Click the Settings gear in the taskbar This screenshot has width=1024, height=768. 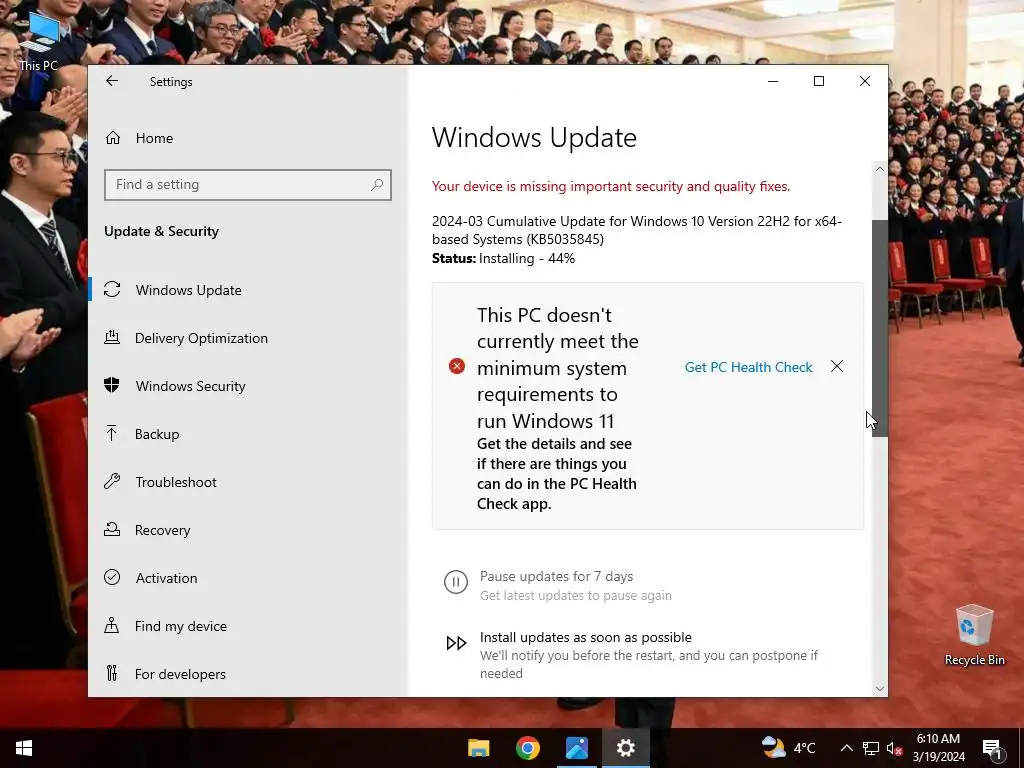(x=626, y=748)
